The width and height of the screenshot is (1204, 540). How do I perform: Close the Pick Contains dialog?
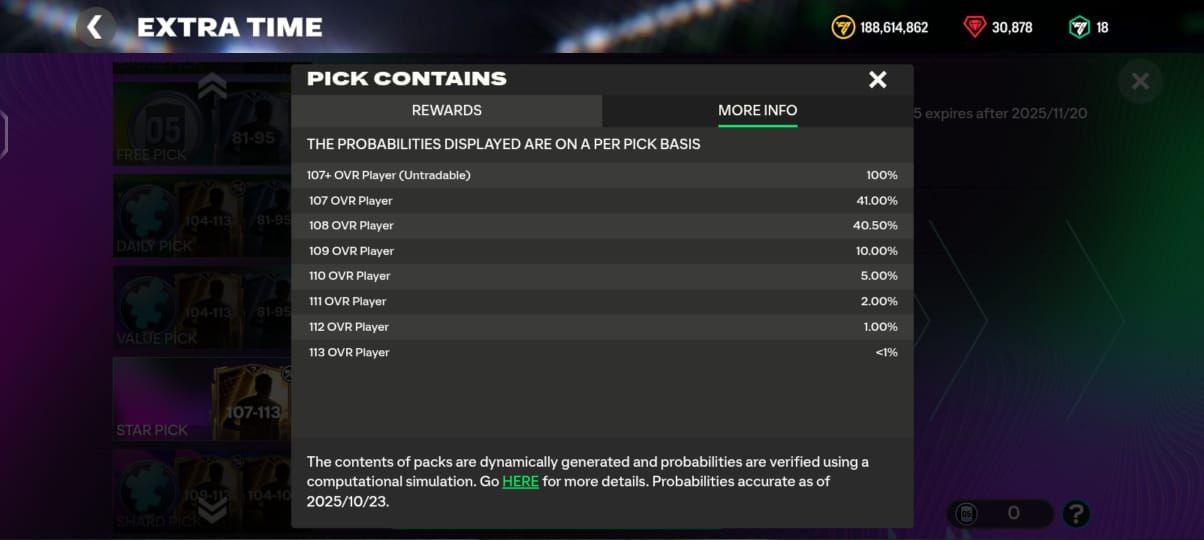coord(877,80)
